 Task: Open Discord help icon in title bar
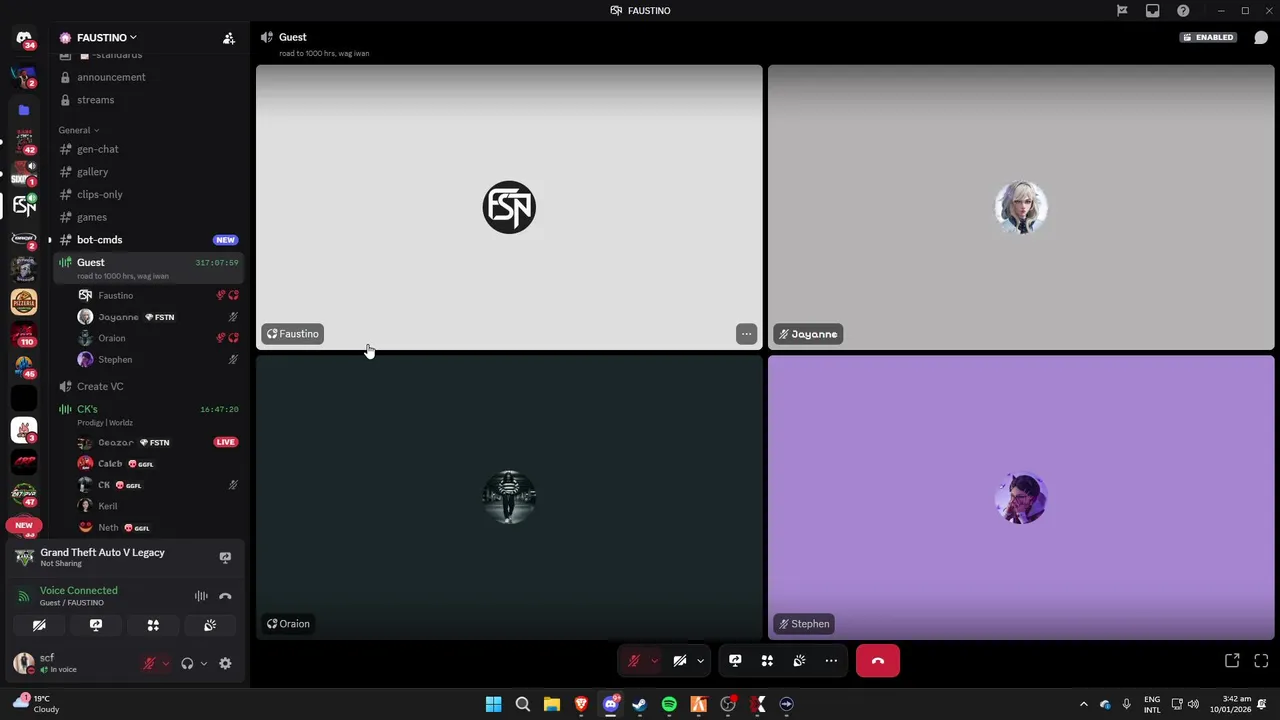(x=1183, y=11)
